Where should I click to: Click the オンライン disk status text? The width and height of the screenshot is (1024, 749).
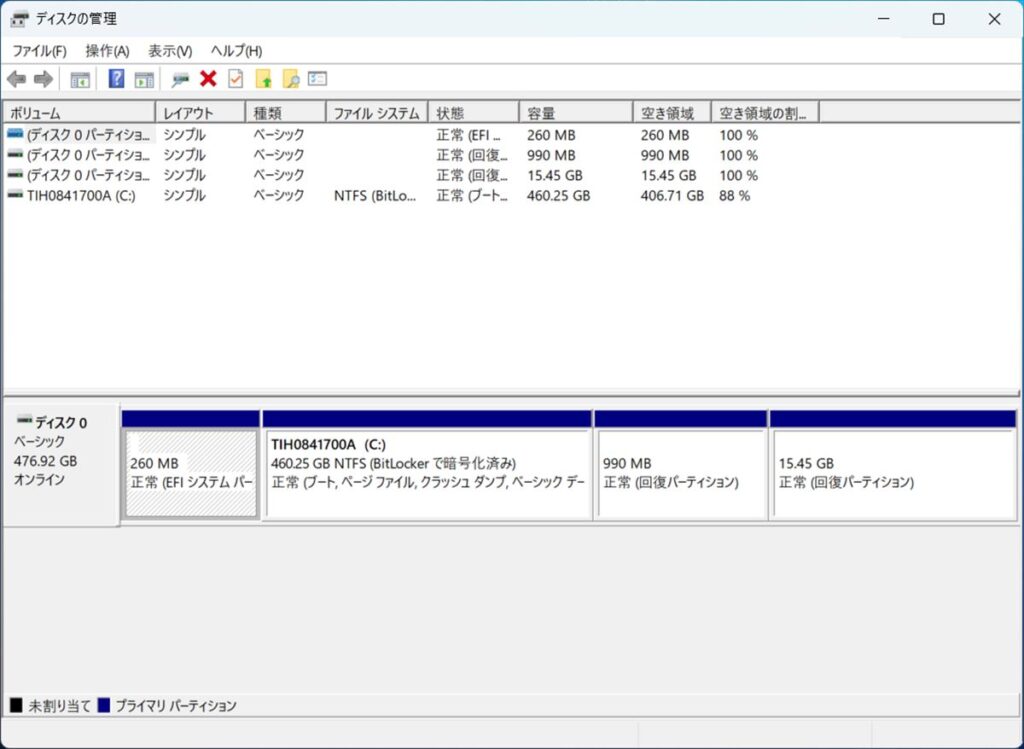(39, 480)
